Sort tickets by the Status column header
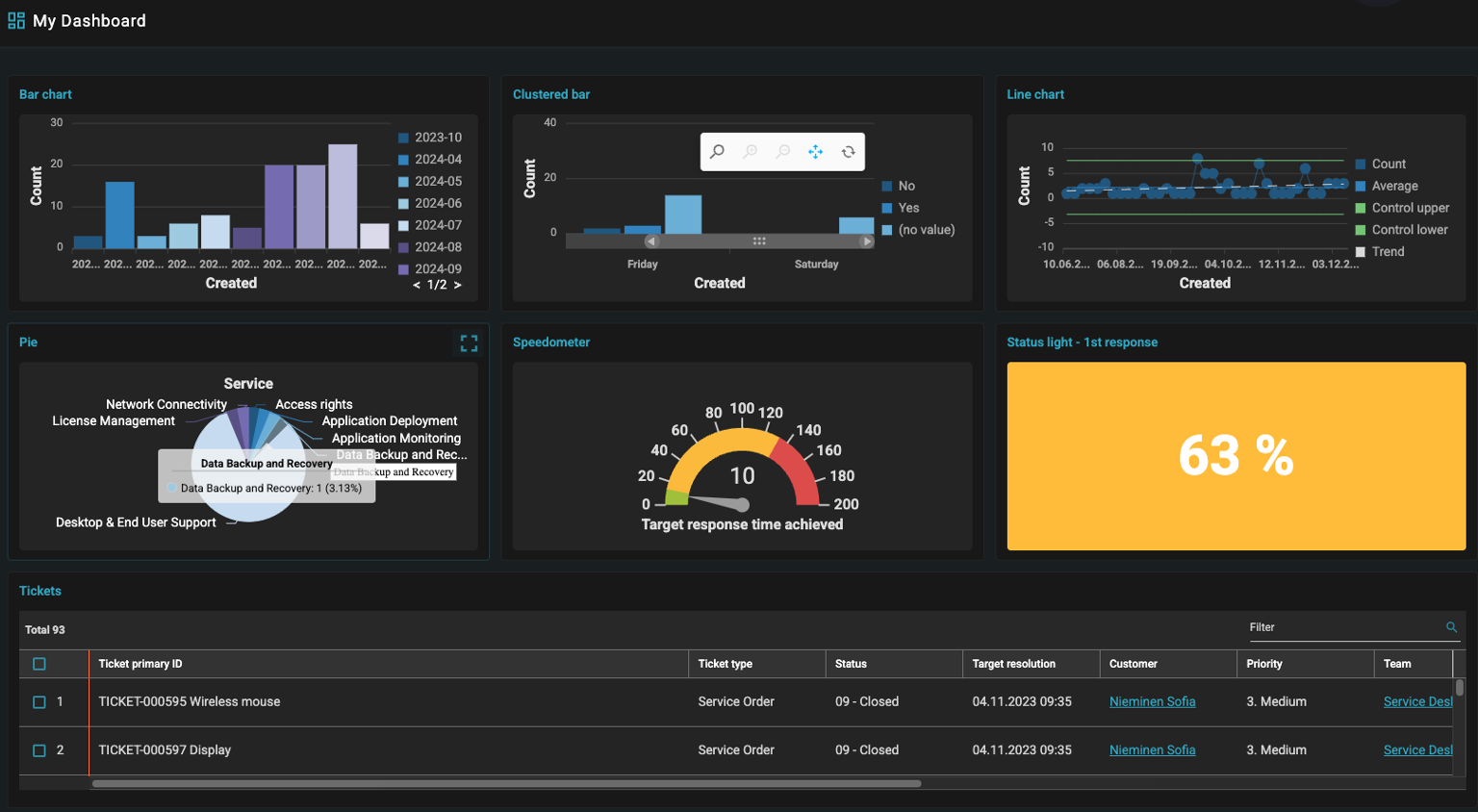1478x812 pixels. point(854,664)
